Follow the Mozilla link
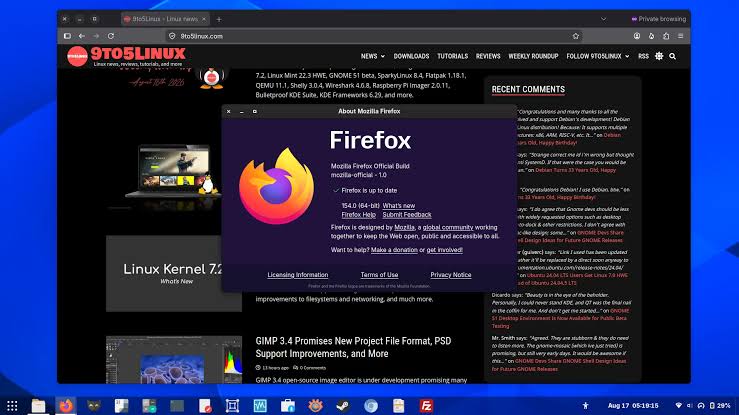 pyautogui.click(x=404, y=228)
